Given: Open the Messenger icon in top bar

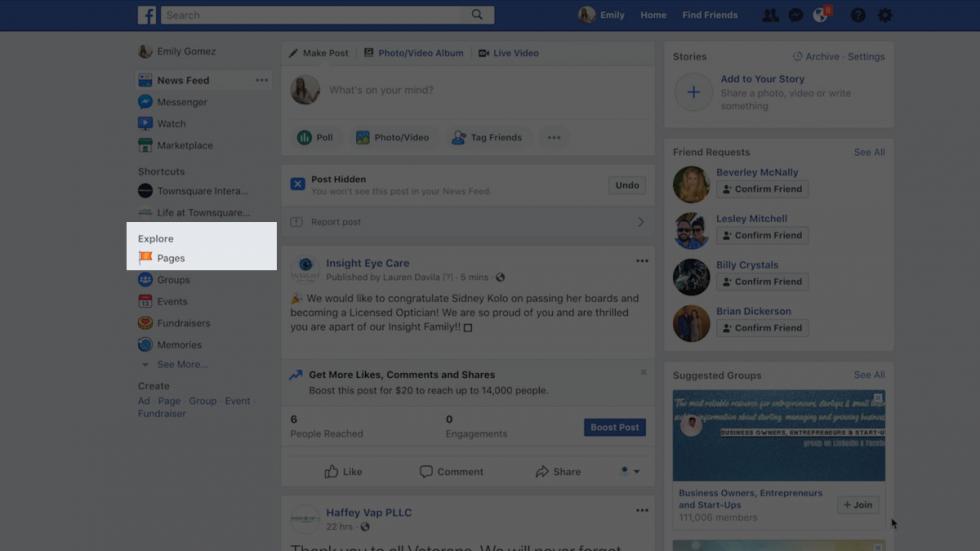Looking at the screenshot, I should pos(796,15).
